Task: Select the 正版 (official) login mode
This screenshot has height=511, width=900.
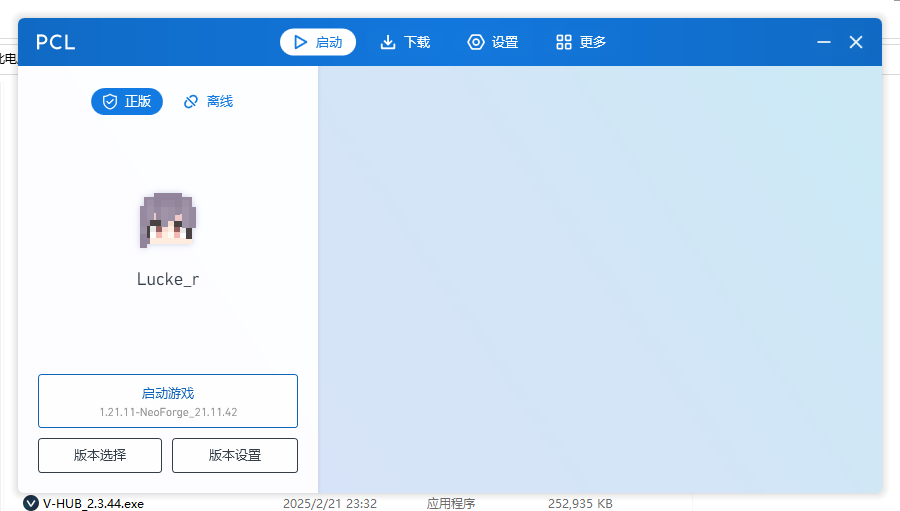Action: [x=127, y=102]
